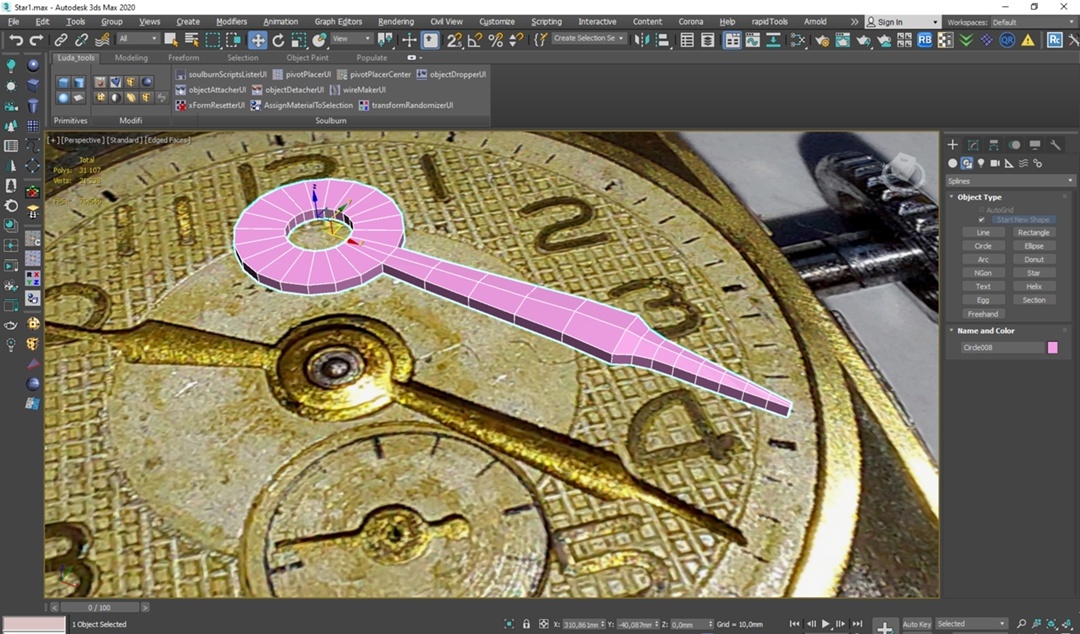Viewport: 1080px width, 634px height.
Task: Activate the Select and Link tool
Action: point(61,40)
